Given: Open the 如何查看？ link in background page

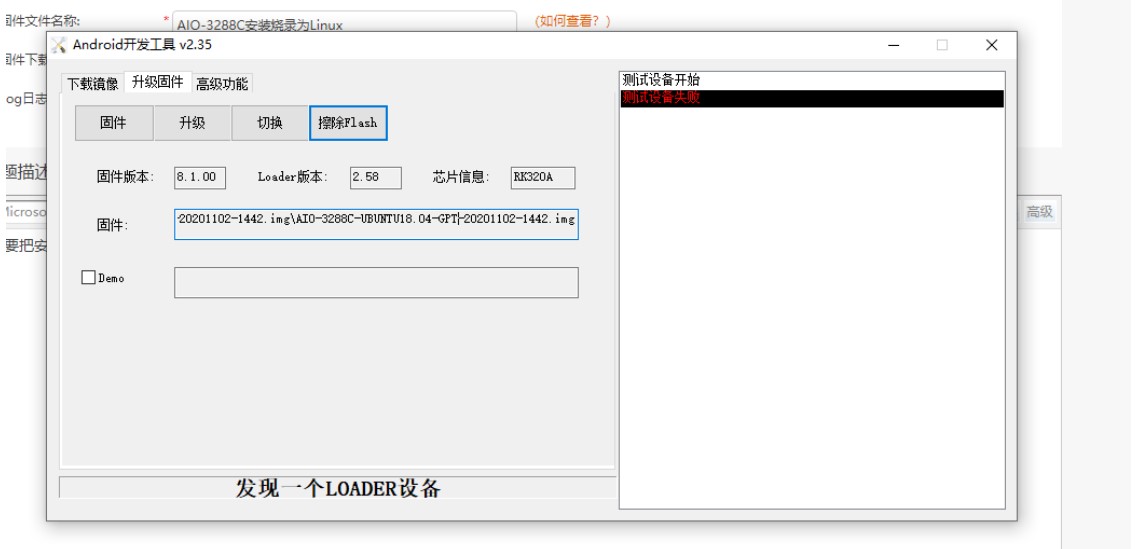Looking at the screenshot, I should (x=573, y=21).
